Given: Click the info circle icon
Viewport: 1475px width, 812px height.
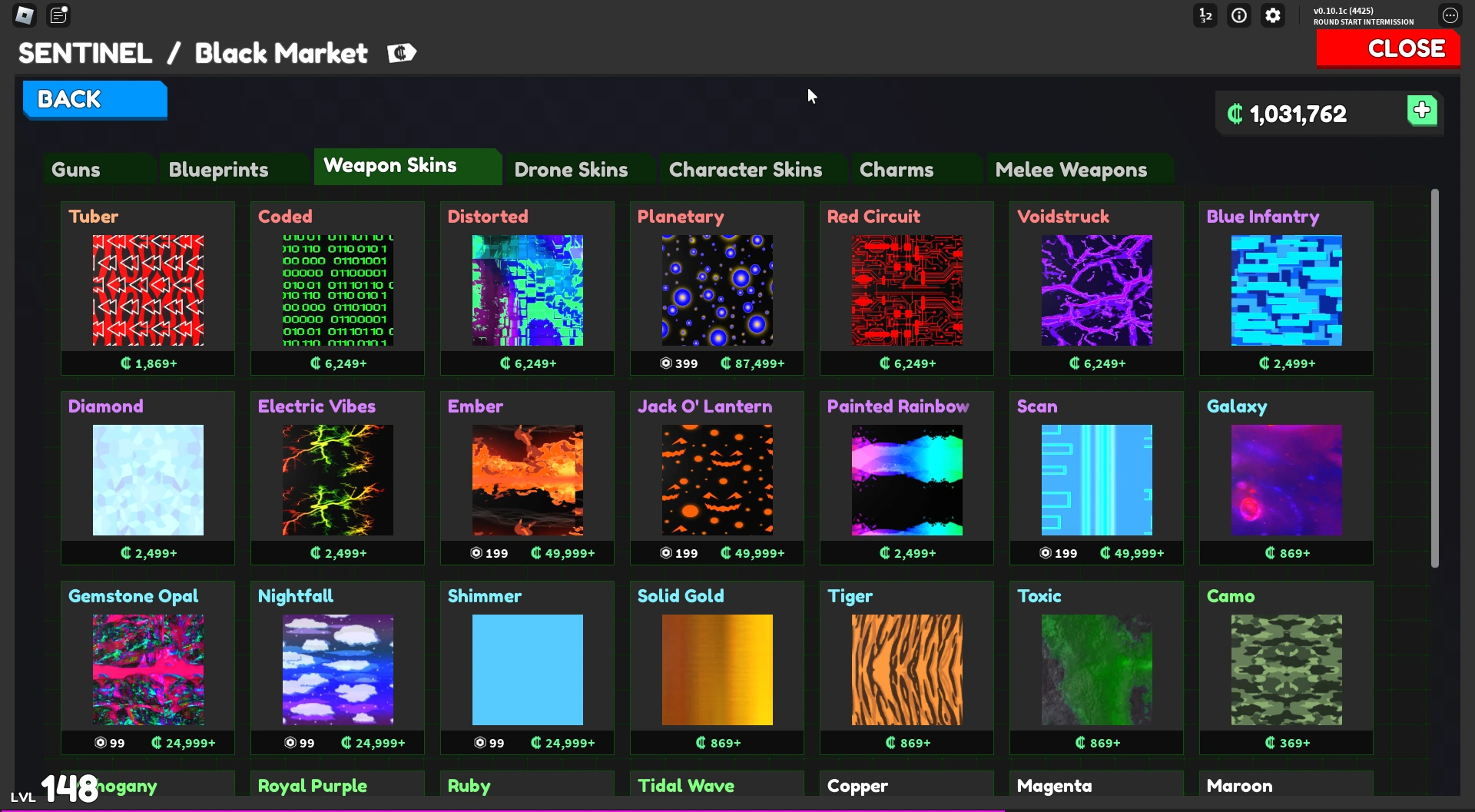Looking at the screenshot, I should (1239, 15).
